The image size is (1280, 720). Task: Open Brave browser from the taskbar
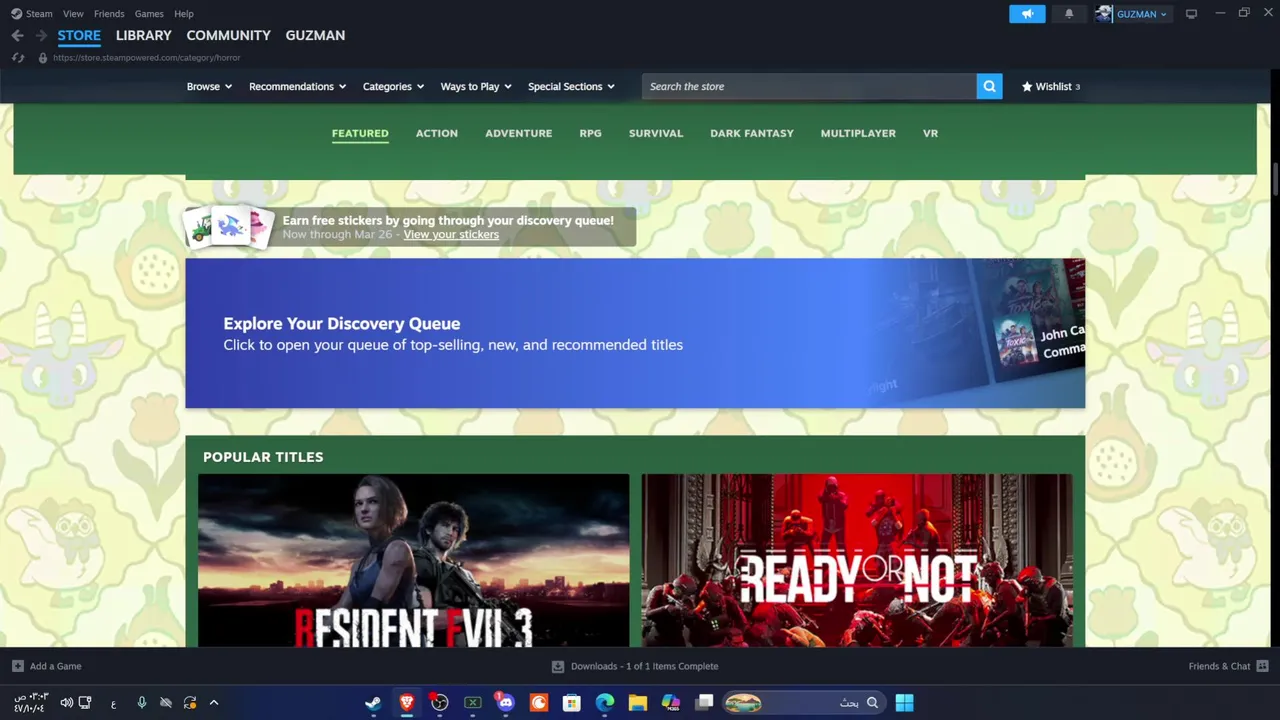pos(406,703)
